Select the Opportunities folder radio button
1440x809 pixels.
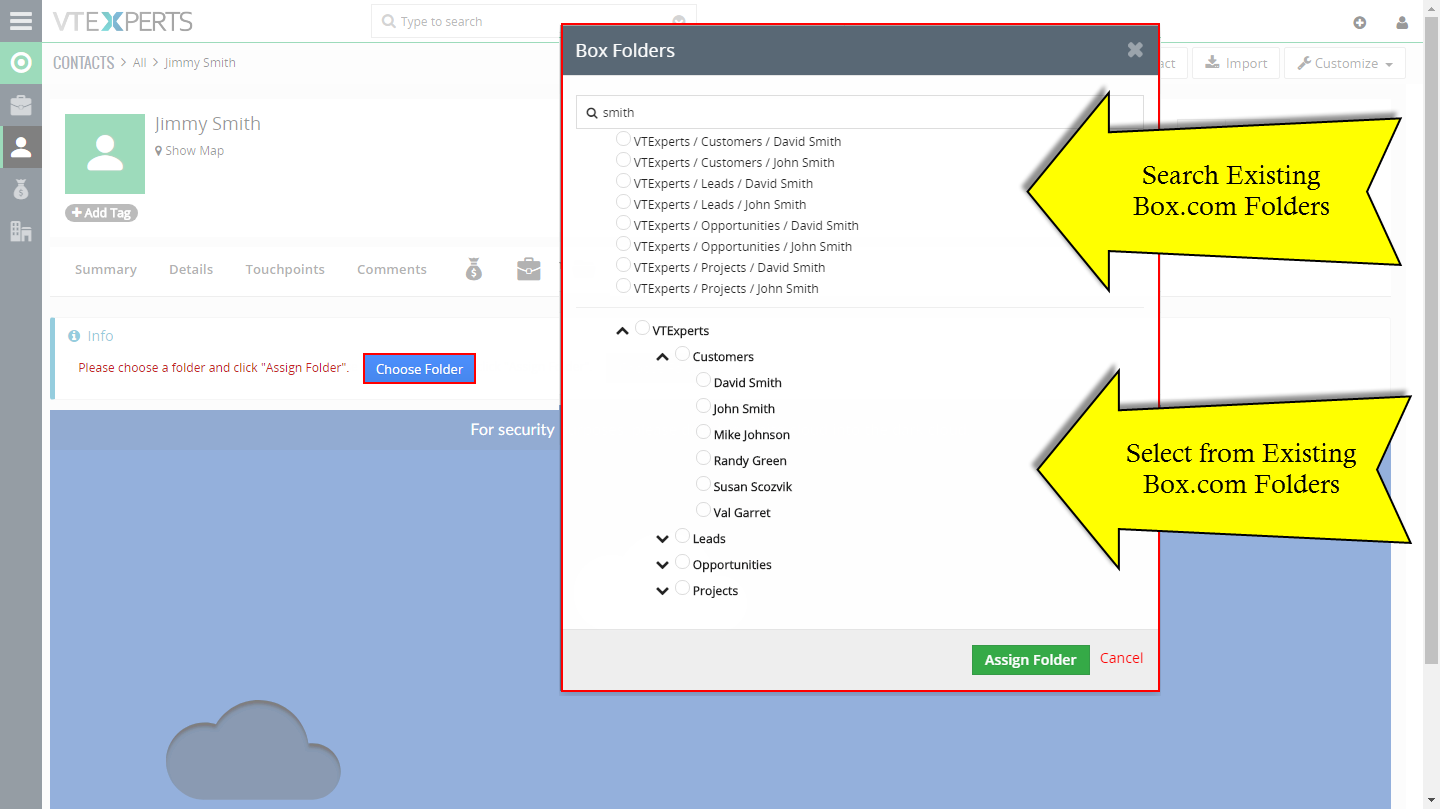point(683,562)
